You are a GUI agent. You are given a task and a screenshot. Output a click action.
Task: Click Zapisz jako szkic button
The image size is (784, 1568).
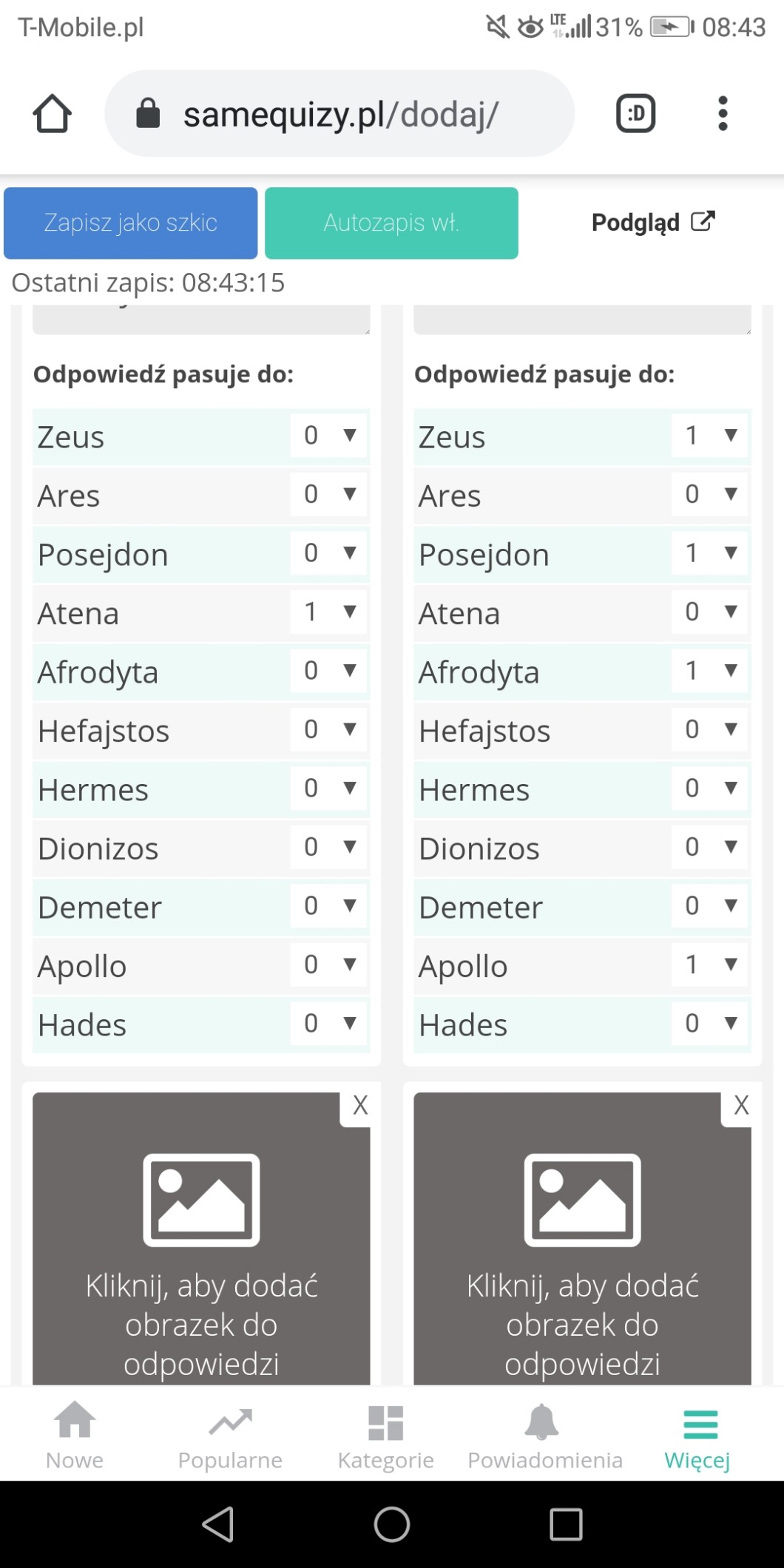tap(131, 223)
